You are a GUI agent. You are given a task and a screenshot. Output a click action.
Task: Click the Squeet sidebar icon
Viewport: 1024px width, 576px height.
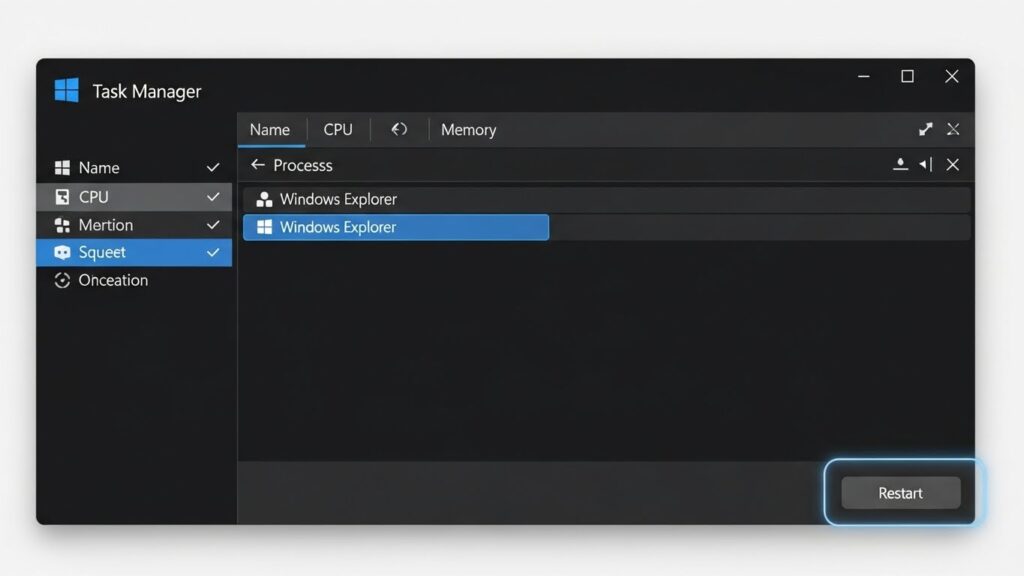click(62, 253)
